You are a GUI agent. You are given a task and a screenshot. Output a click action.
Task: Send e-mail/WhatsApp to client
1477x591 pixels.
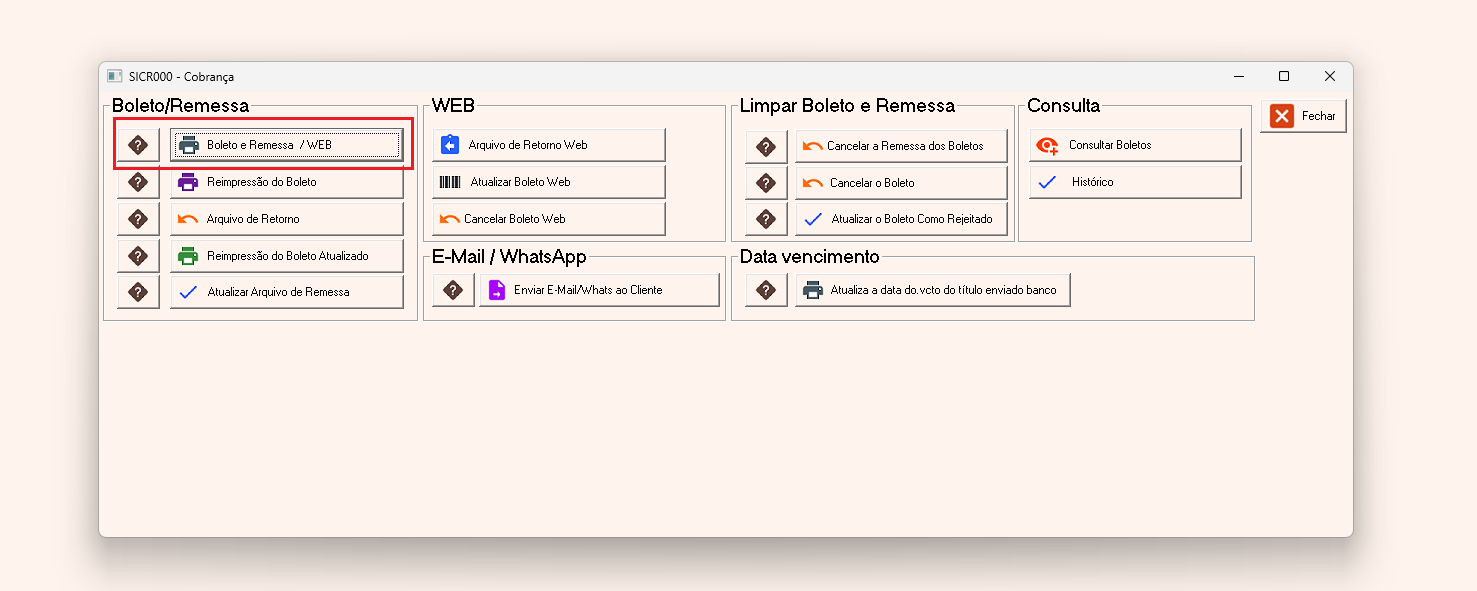599,290
